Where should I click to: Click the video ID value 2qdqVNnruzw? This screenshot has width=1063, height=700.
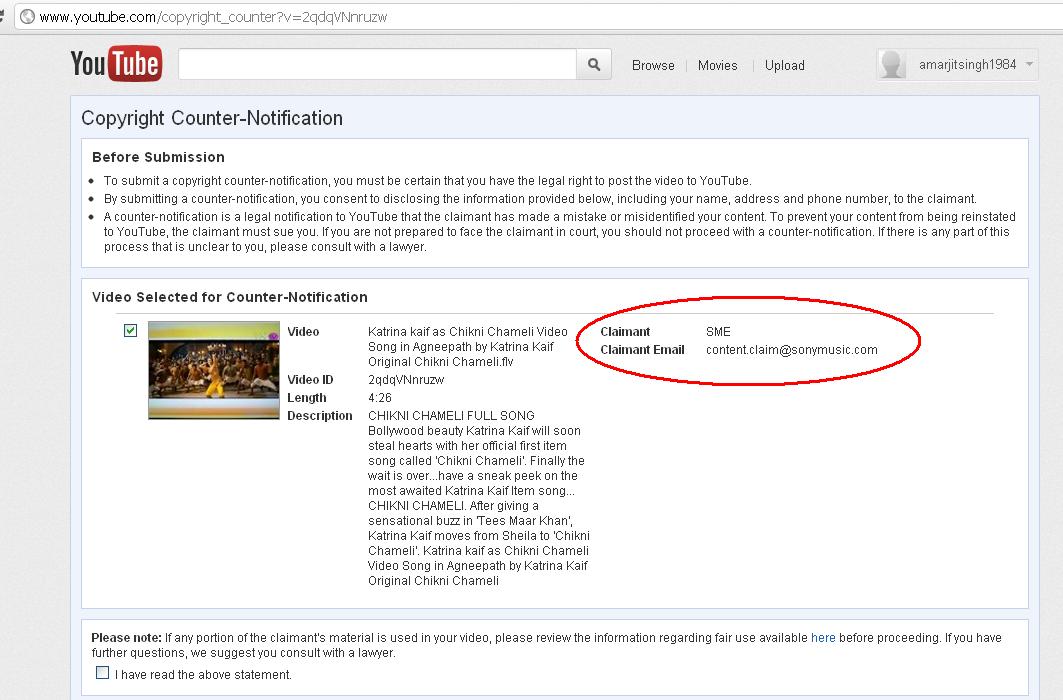[x=406, y=379]
